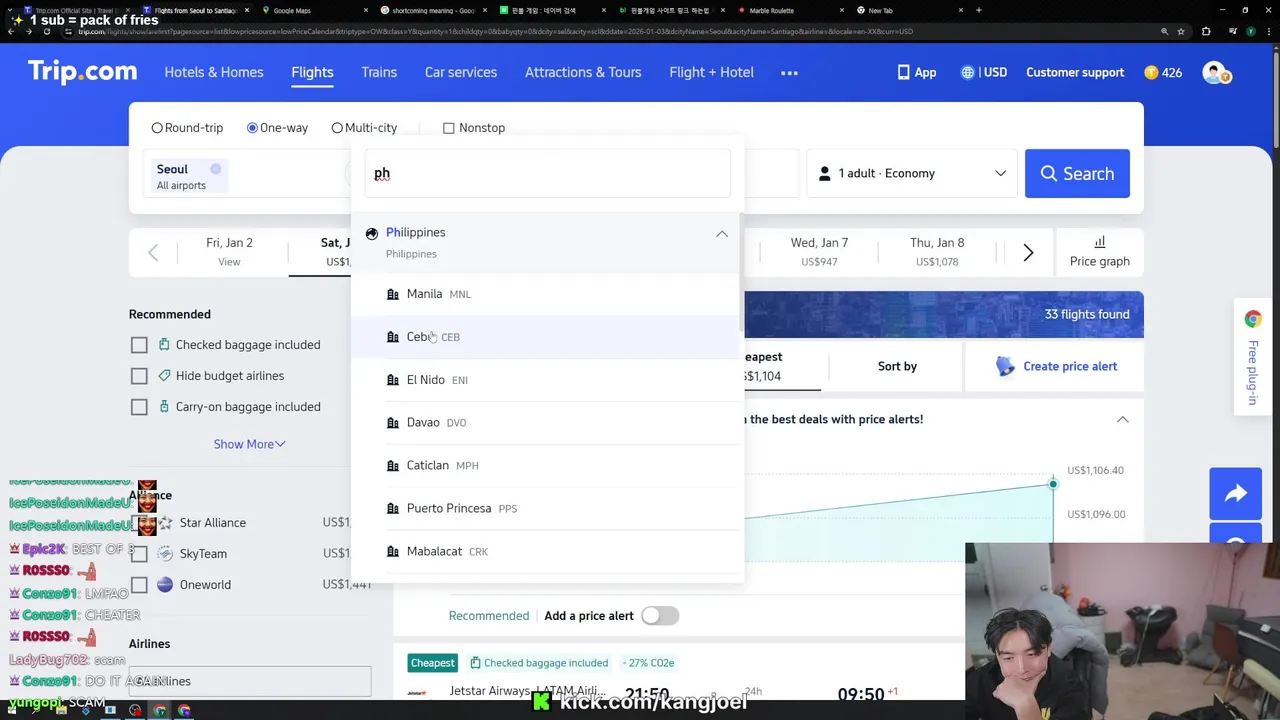The height and width of the screenshot is (720, 1280).
Task: Go to previous dates with left arrow
Action: (153, 252)
